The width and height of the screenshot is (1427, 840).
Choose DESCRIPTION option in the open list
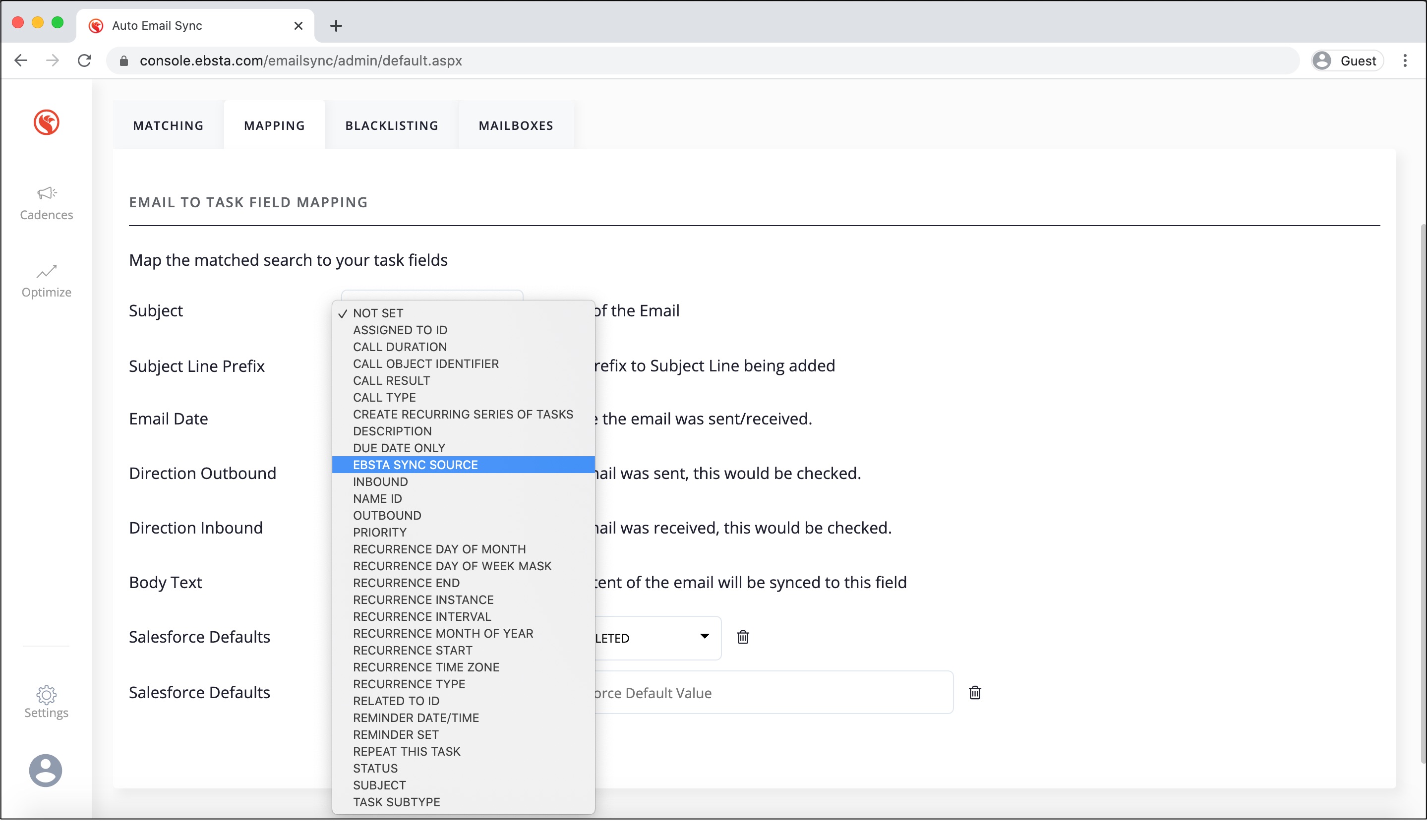(x=392, y=431)
